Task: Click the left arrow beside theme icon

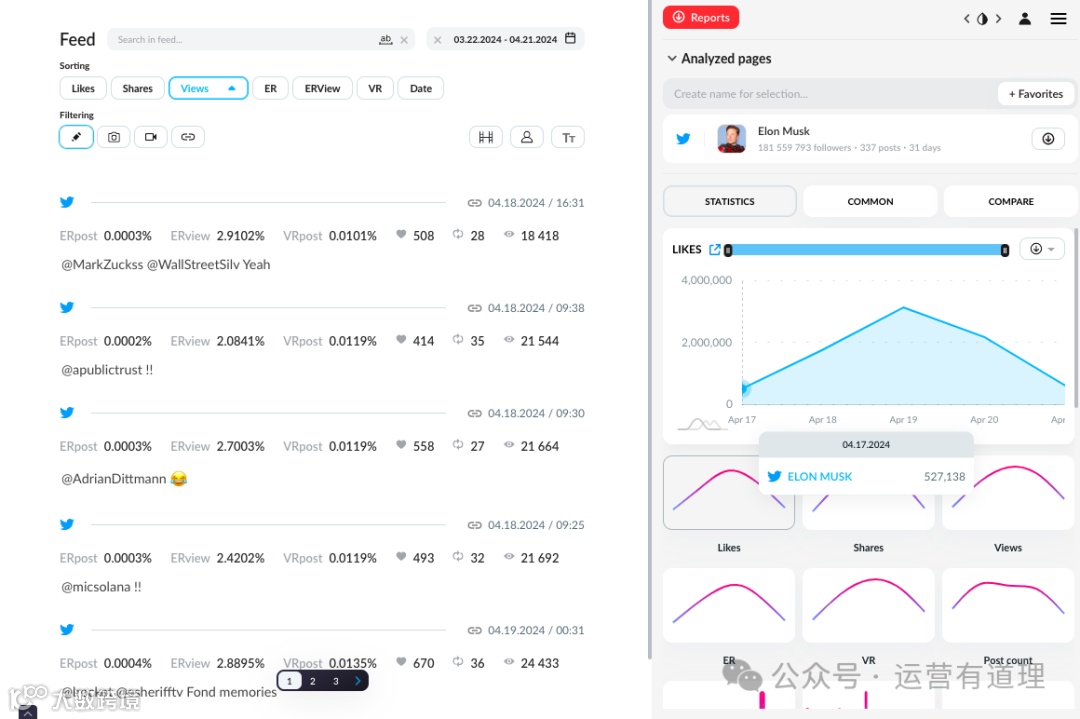Action: click(x=966, y=19)
